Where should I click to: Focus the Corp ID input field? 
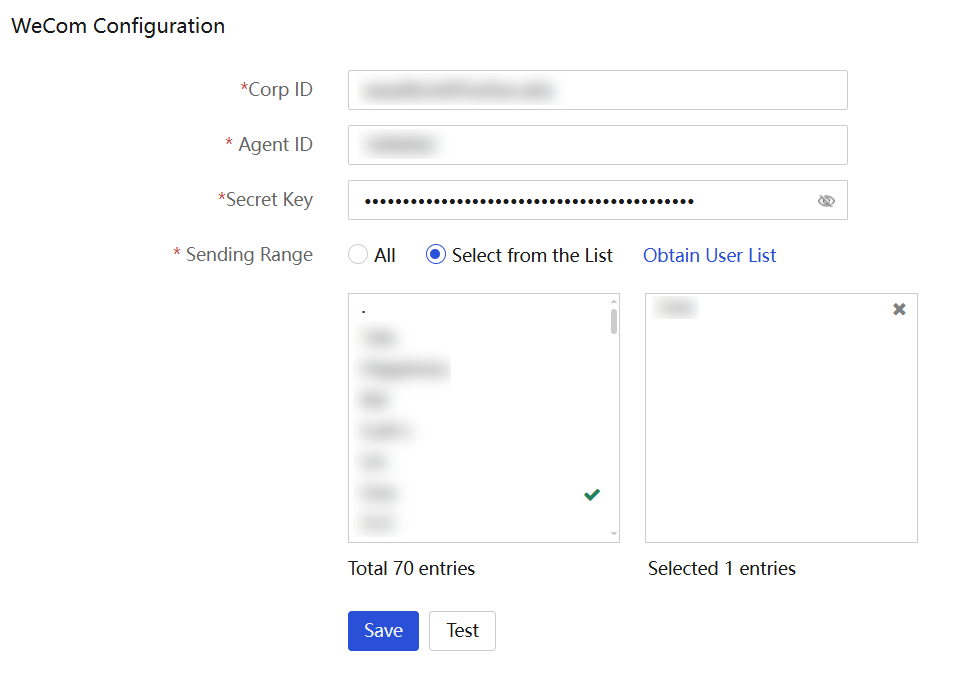pyautogui.click(x=598, y=90)
